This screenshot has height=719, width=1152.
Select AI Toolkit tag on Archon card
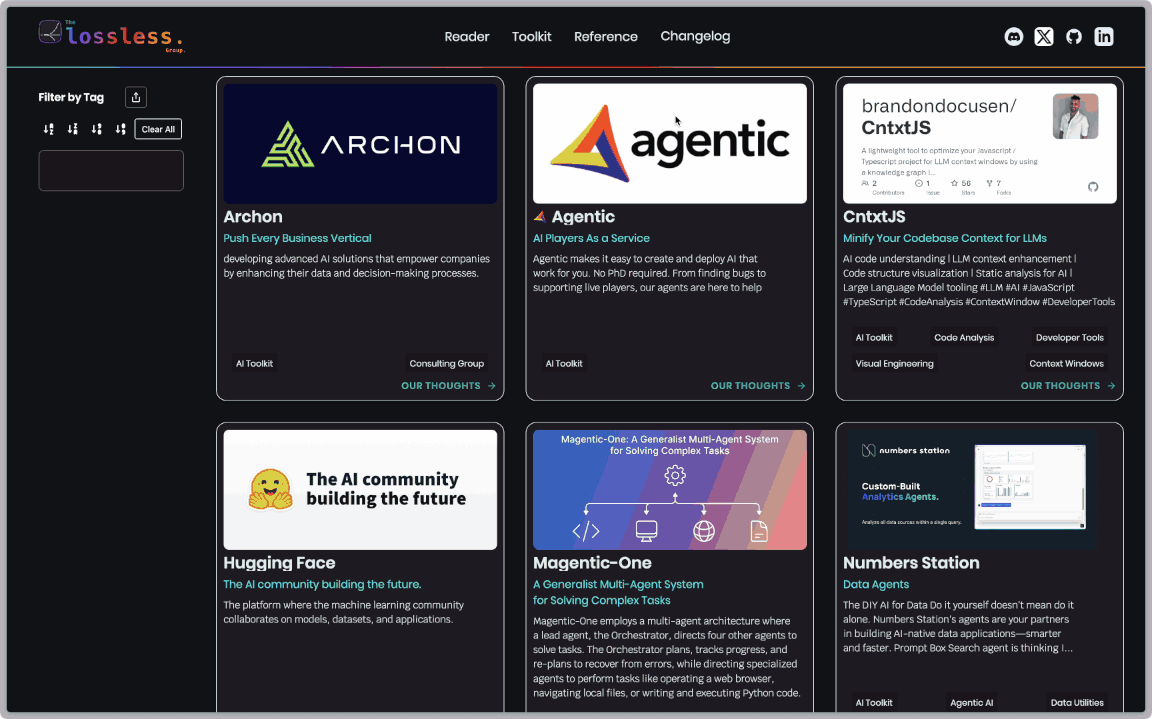pyautogui.click(x=254, y=364)
